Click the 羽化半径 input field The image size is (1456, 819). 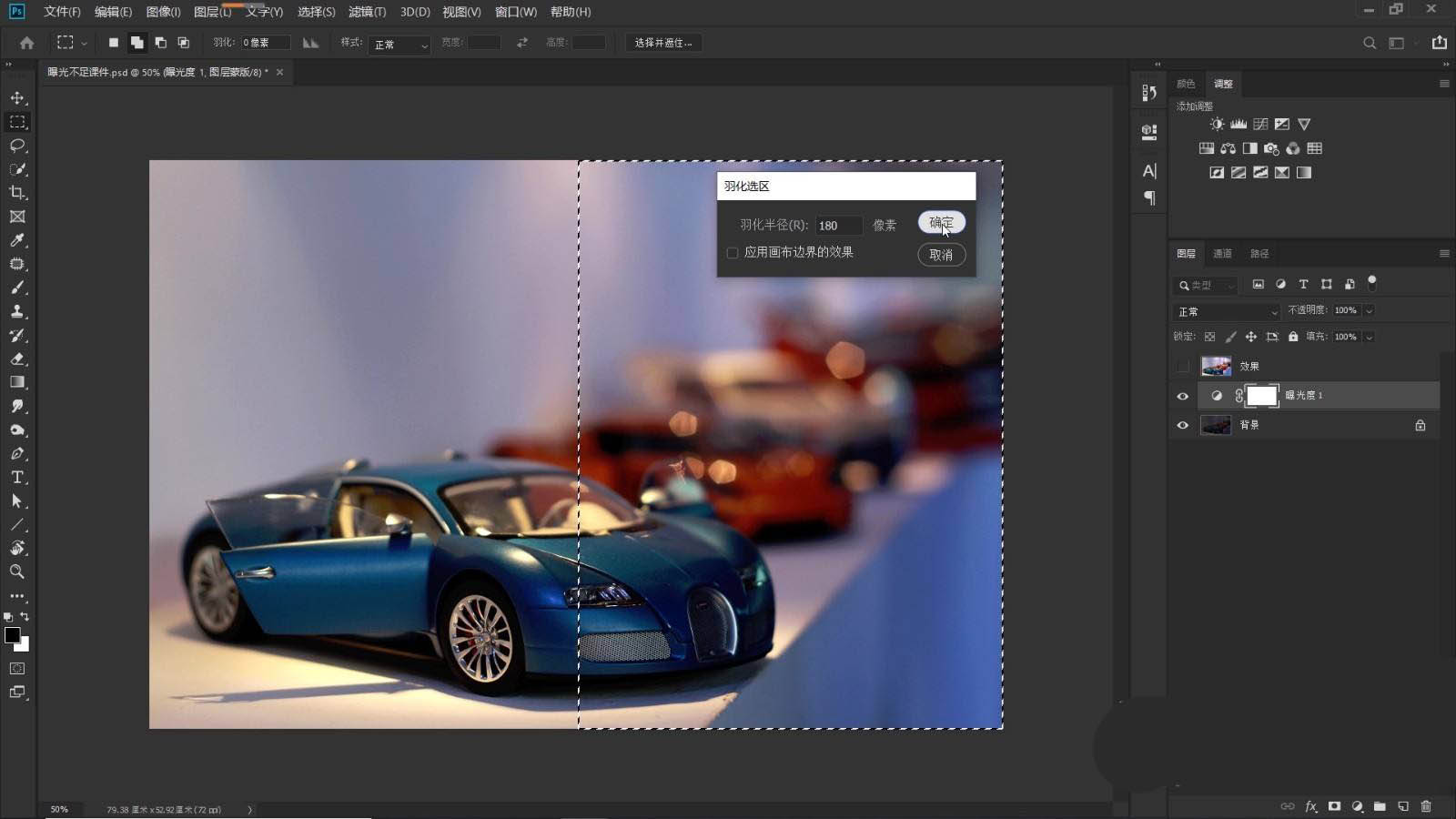[x=837, y=226]
